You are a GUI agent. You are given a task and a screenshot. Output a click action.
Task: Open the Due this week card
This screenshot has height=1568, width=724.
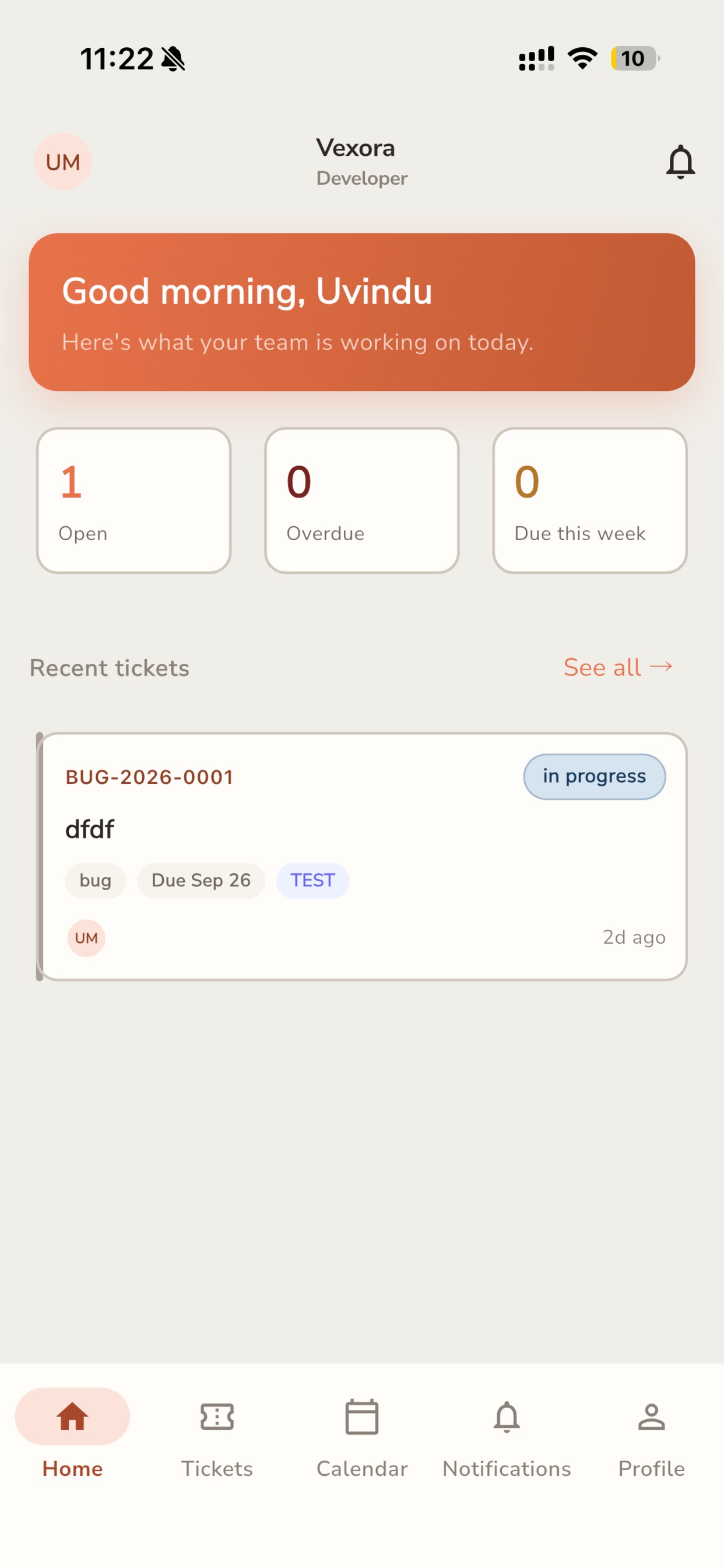[x=590, y=501]
